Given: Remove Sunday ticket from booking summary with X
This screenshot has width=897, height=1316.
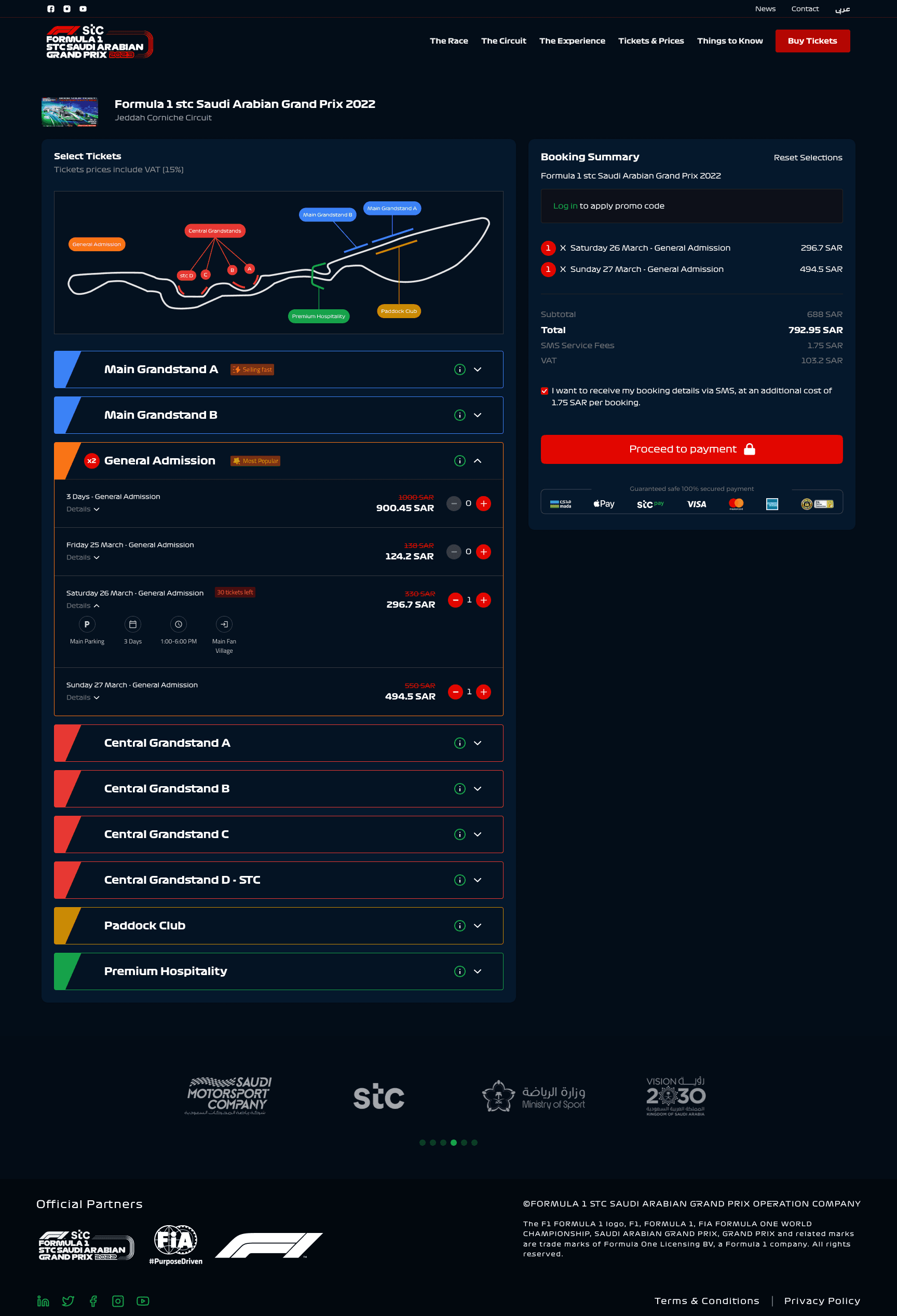Looking at the screenshot, I should pos(563,269).
